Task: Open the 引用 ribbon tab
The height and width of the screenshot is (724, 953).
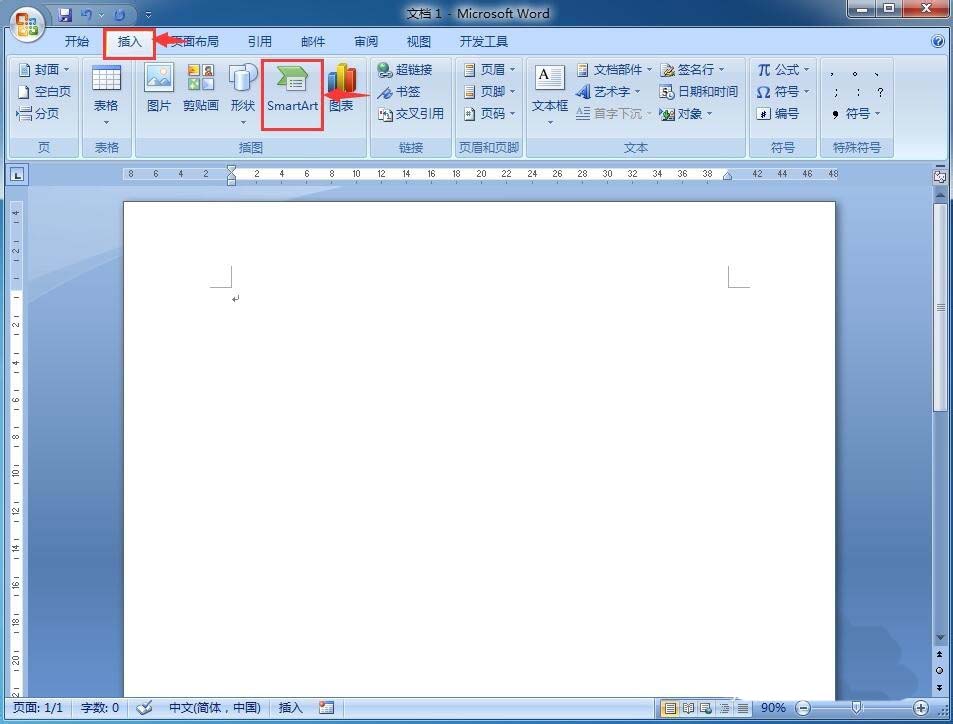Action: point(260,41)
